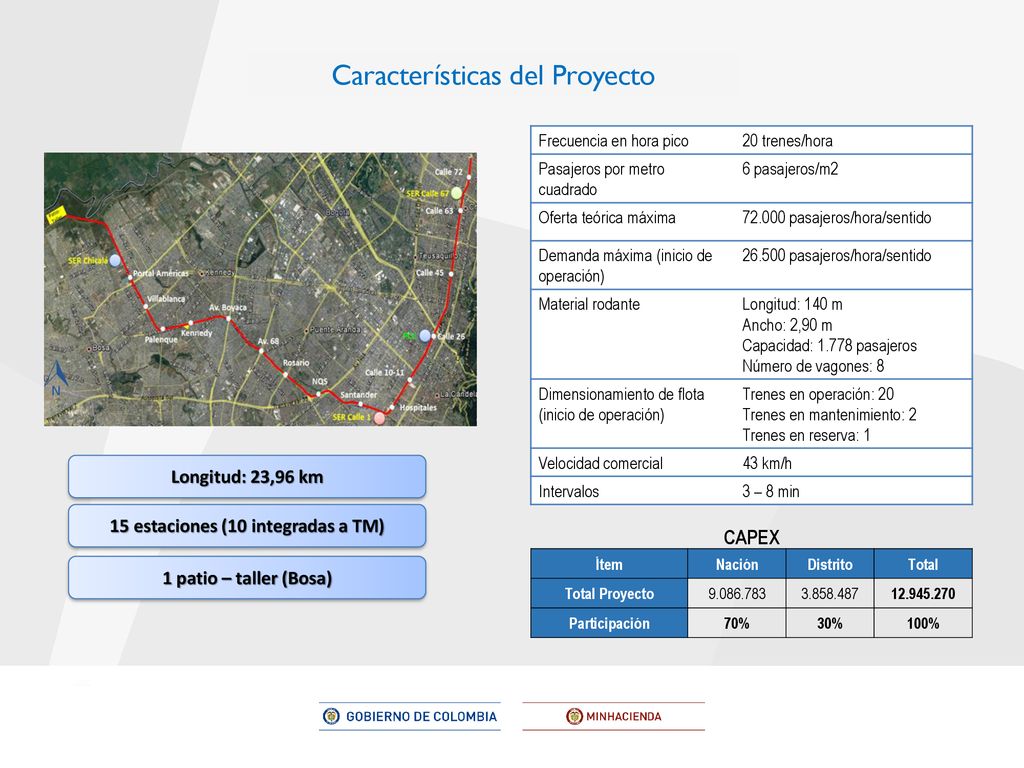This screenshot has width=1024, height=768.
Task: Click the '9.086.783' cell
Action: [x=737, y=594]
